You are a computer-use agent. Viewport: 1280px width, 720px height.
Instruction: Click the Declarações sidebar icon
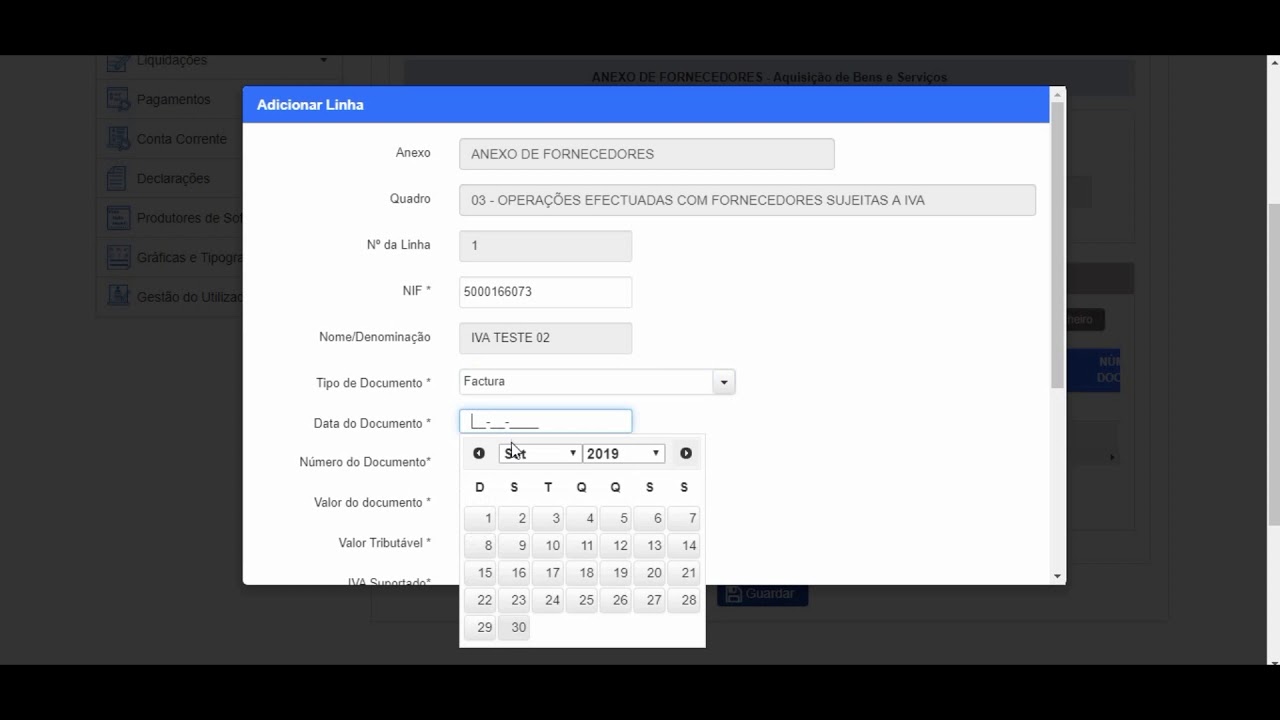click(119, 178)
